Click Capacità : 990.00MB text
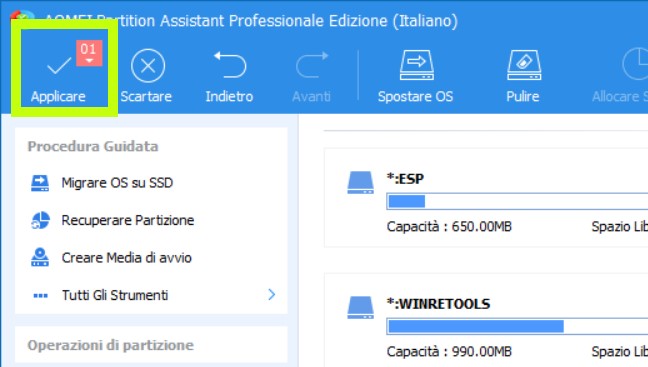 tap(449, 352)
